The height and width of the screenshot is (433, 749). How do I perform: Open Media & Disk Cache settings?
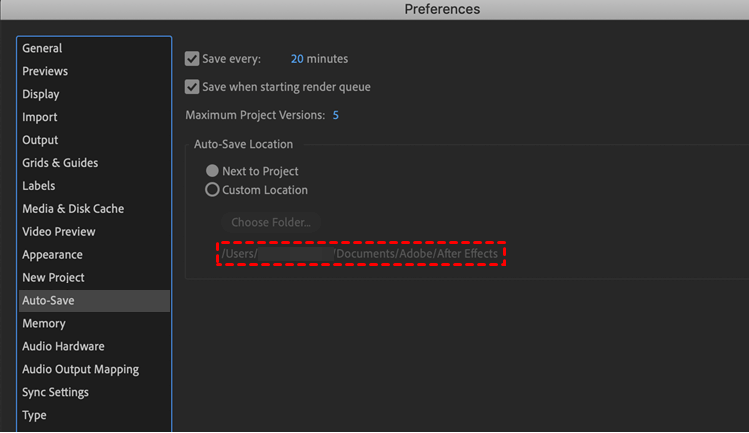tap(73, 209)
